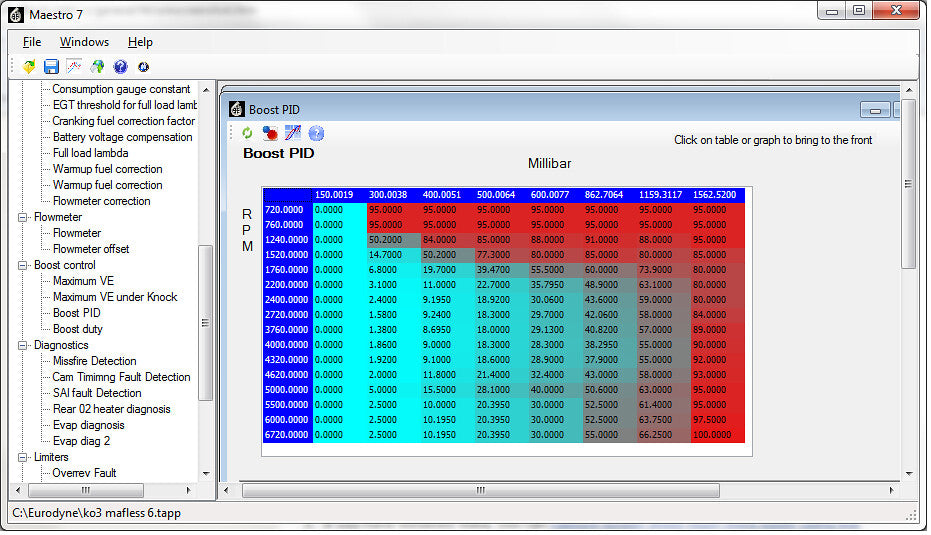
Task: Select Maximum VE under Knock item
Action: [115, 297]
